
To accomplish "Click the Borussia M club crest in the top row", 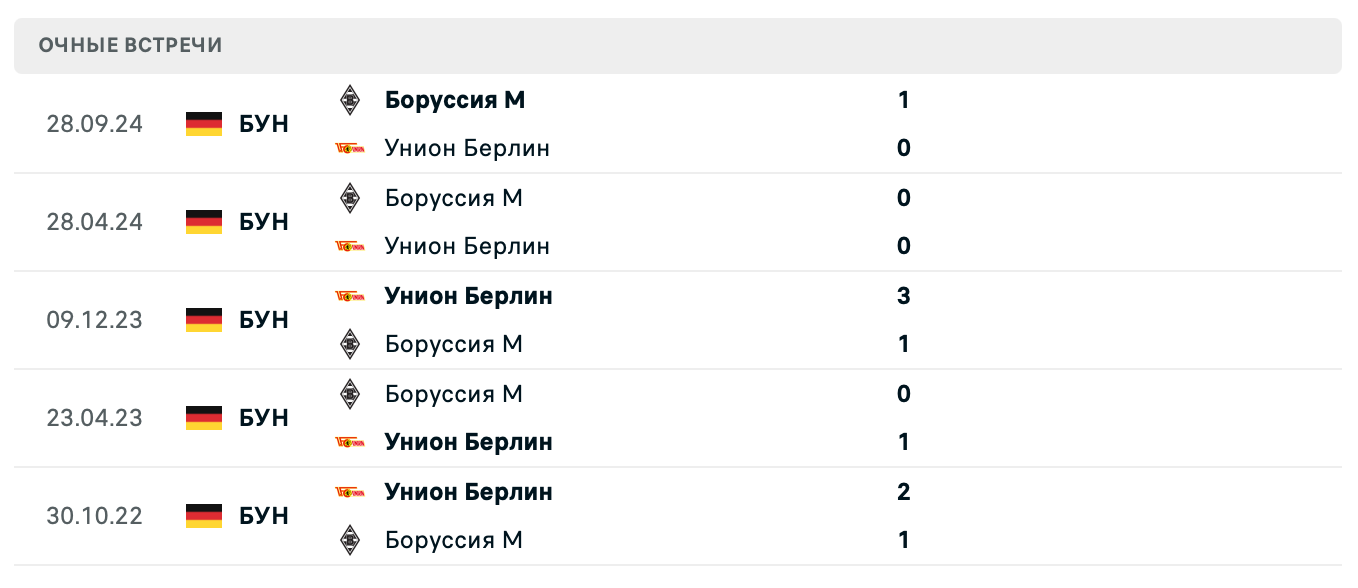I will (x=351, y=99).
